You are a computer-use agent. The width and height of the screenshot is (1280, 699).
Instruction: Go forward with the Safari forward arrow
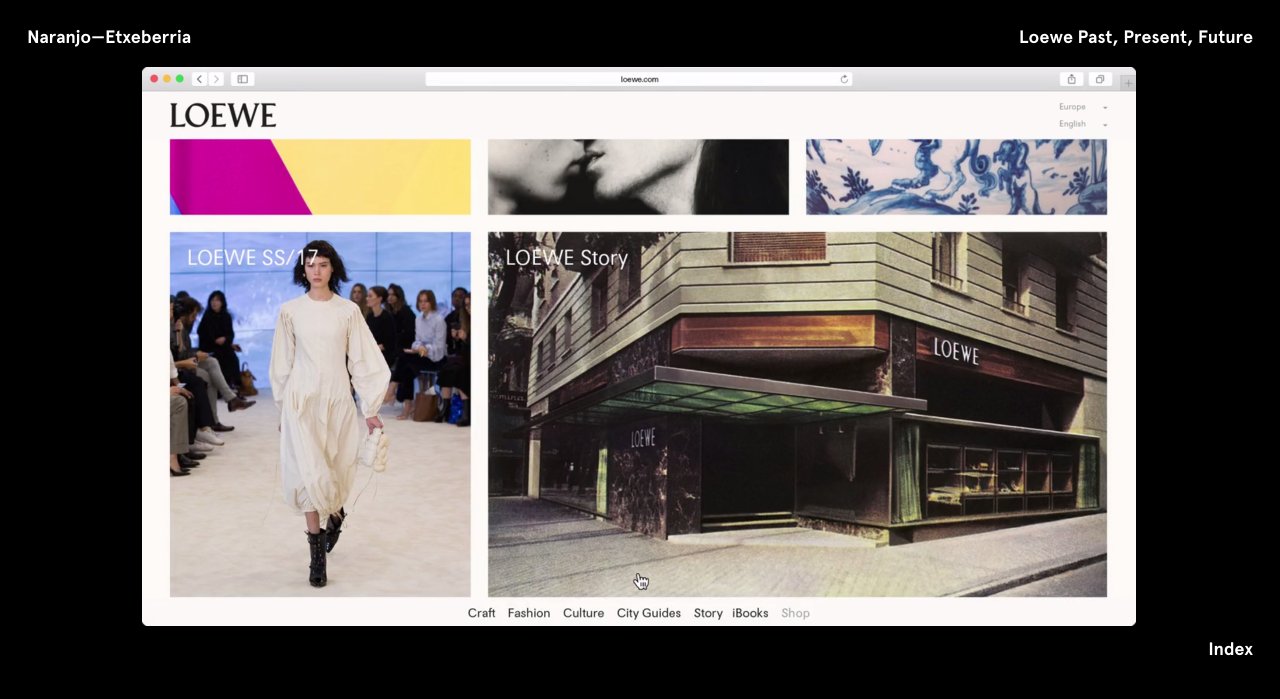click(216, 79)
